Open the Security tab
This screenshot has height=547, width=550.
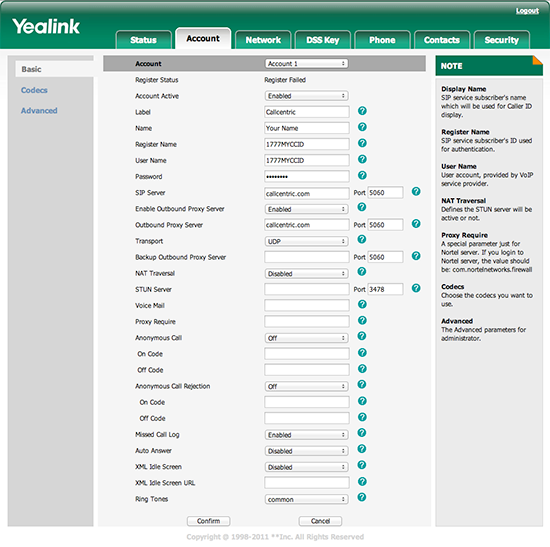pos(502,40)
